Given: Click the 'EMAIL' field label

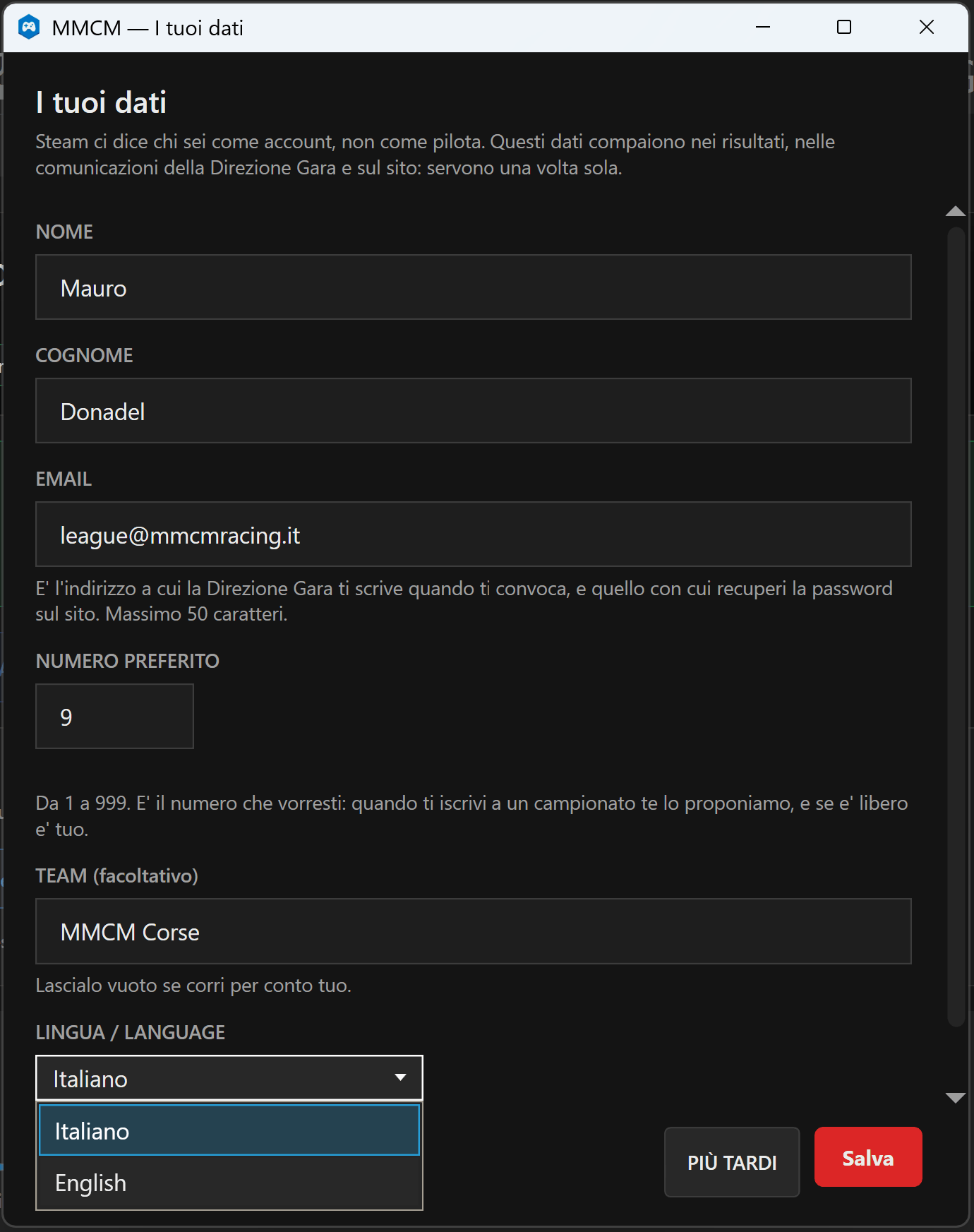Looking at the screenshot, I should [64, 479].
